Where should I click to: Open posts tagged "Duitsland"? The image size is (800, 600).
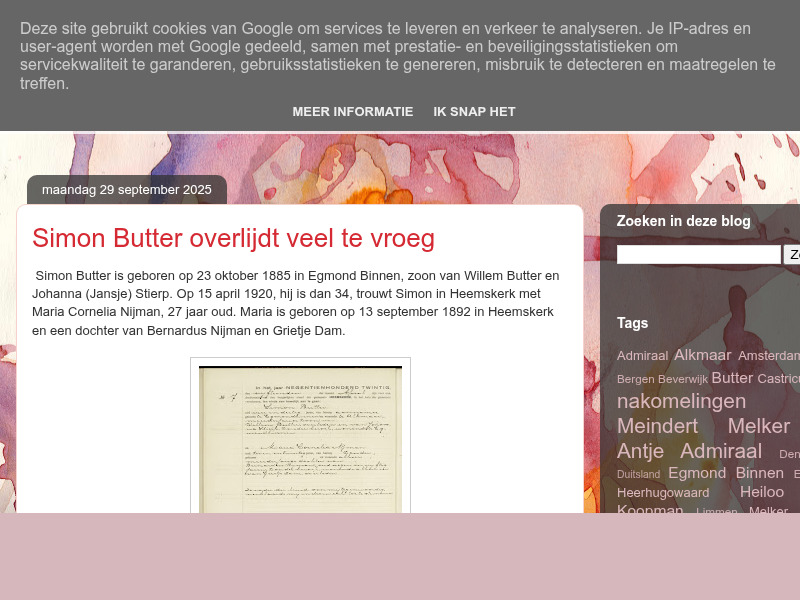pyautogui.click(x=638, y=474)
